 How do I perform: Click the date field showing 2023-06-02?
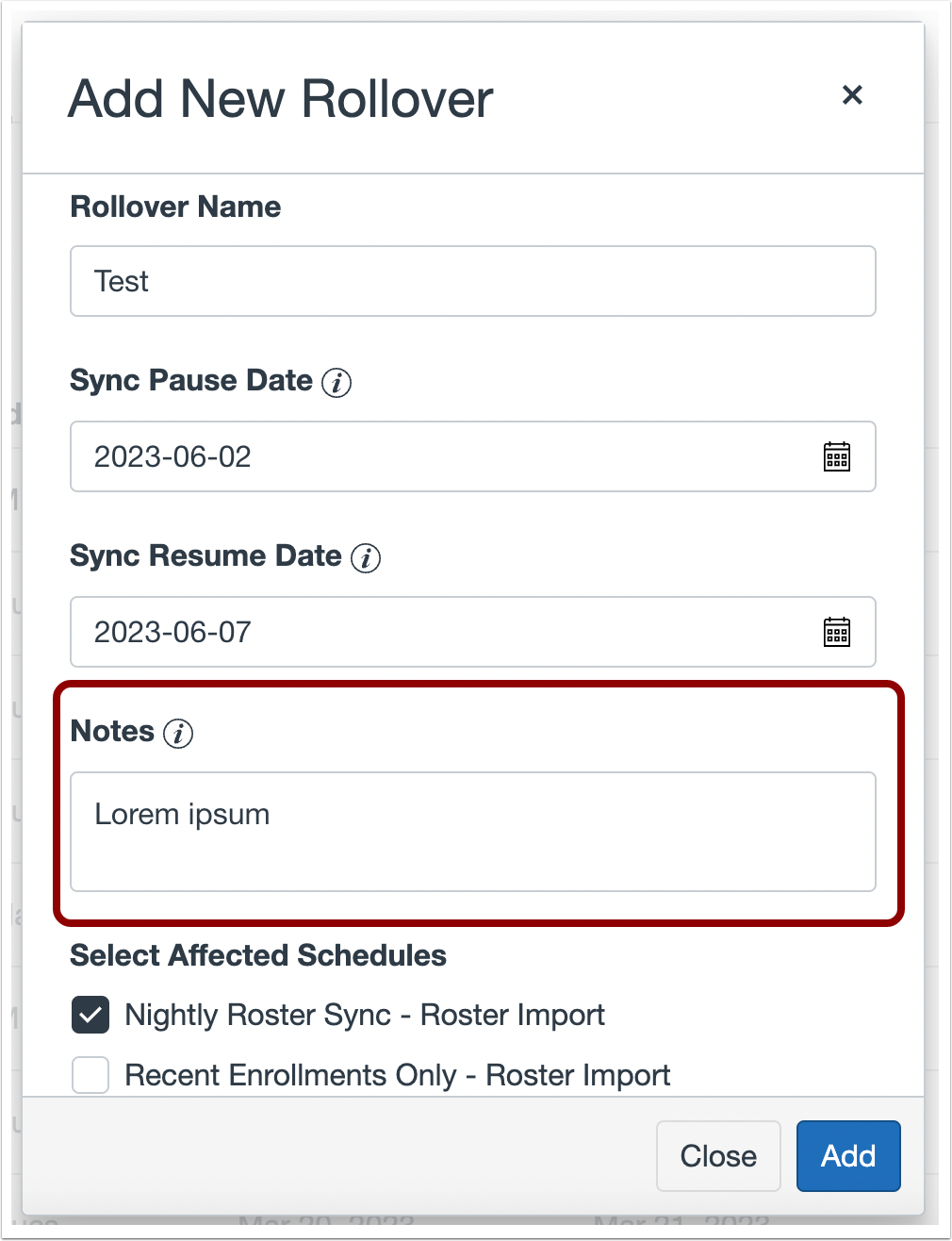click(473, 456)
